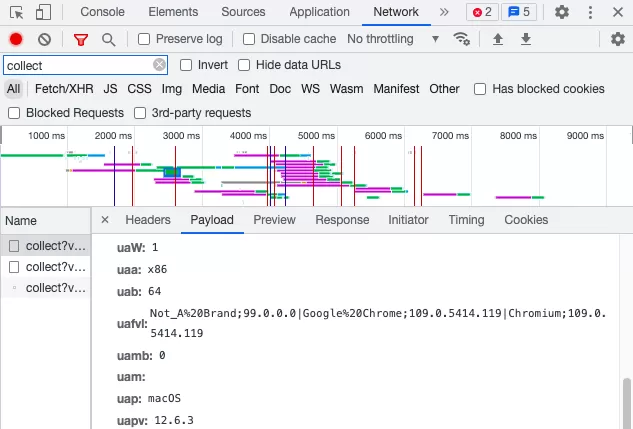Show more DevTools tabs
The image size is (633, 429).
pos(444,12)
